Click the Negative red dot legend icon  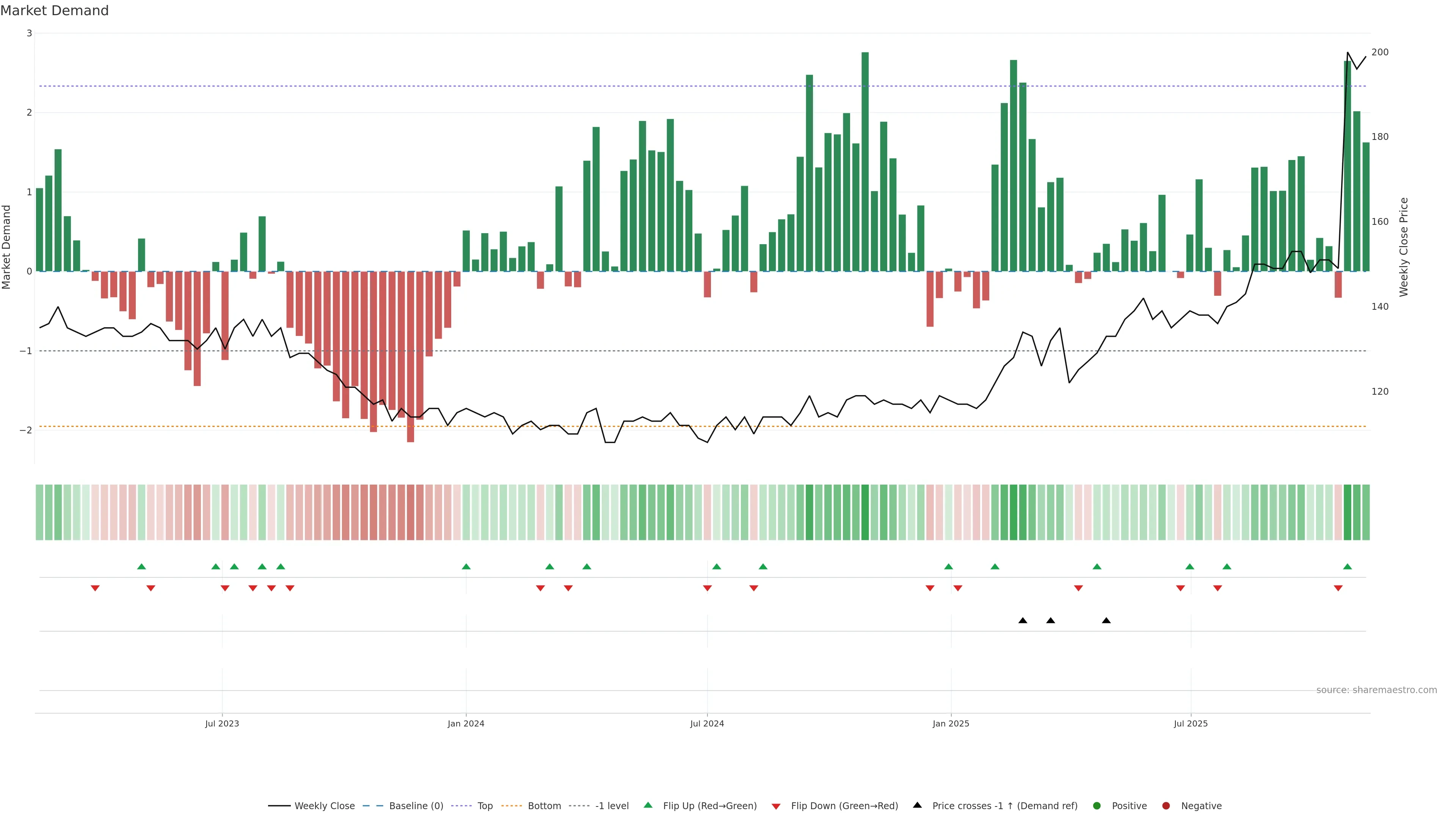1166,806
